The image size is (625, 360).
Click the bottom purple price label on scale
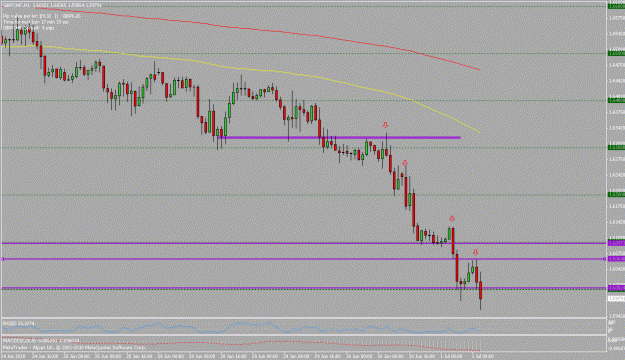click(616, 287)
